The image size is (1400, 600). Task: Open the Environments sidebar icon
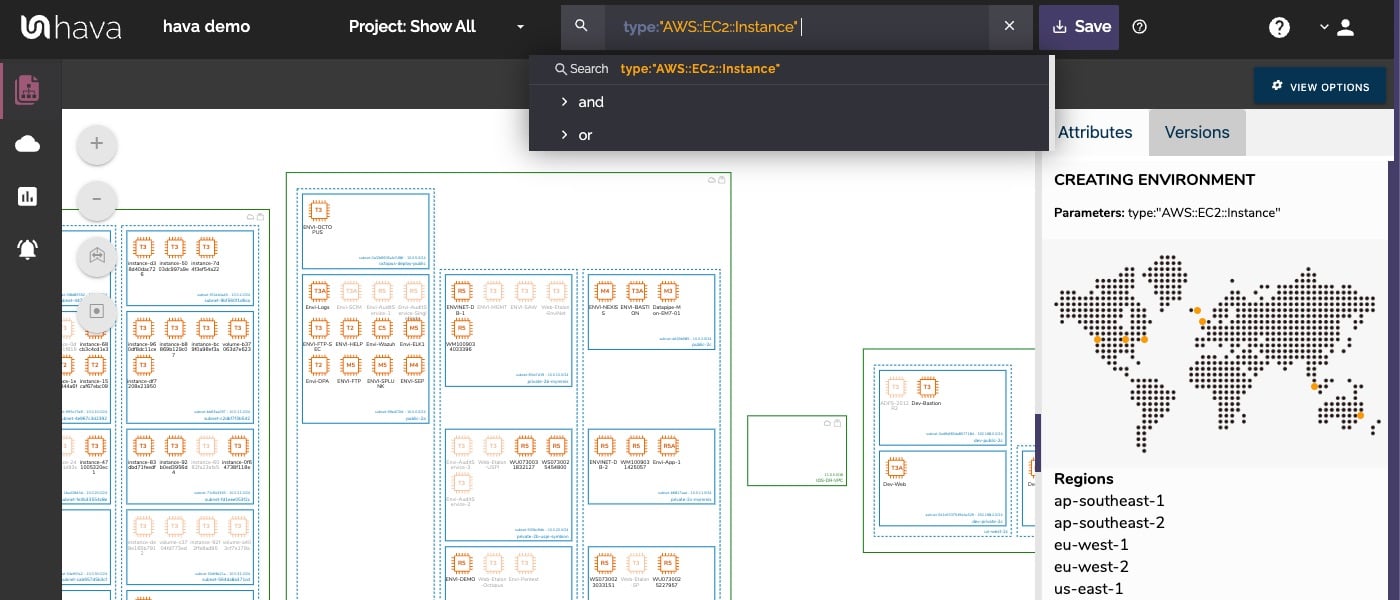point(28,90)
